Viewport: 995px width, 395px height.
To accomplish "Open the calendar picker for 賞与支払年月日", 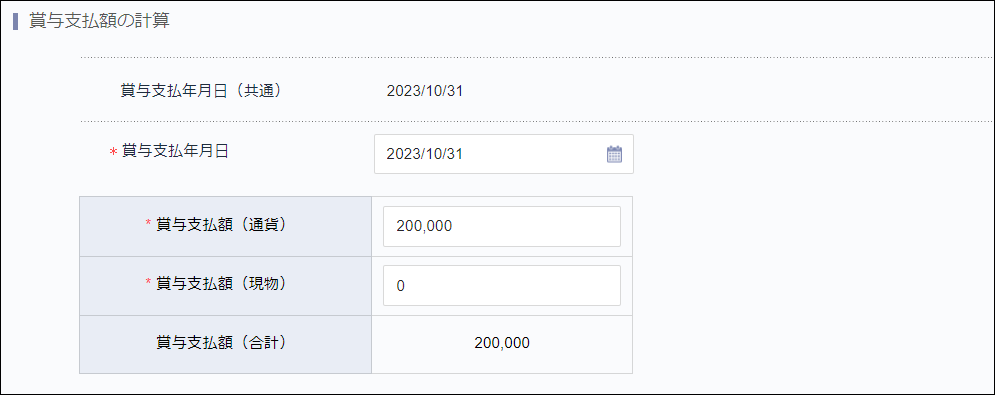I will pyautogui.click(x=614, y=154).
